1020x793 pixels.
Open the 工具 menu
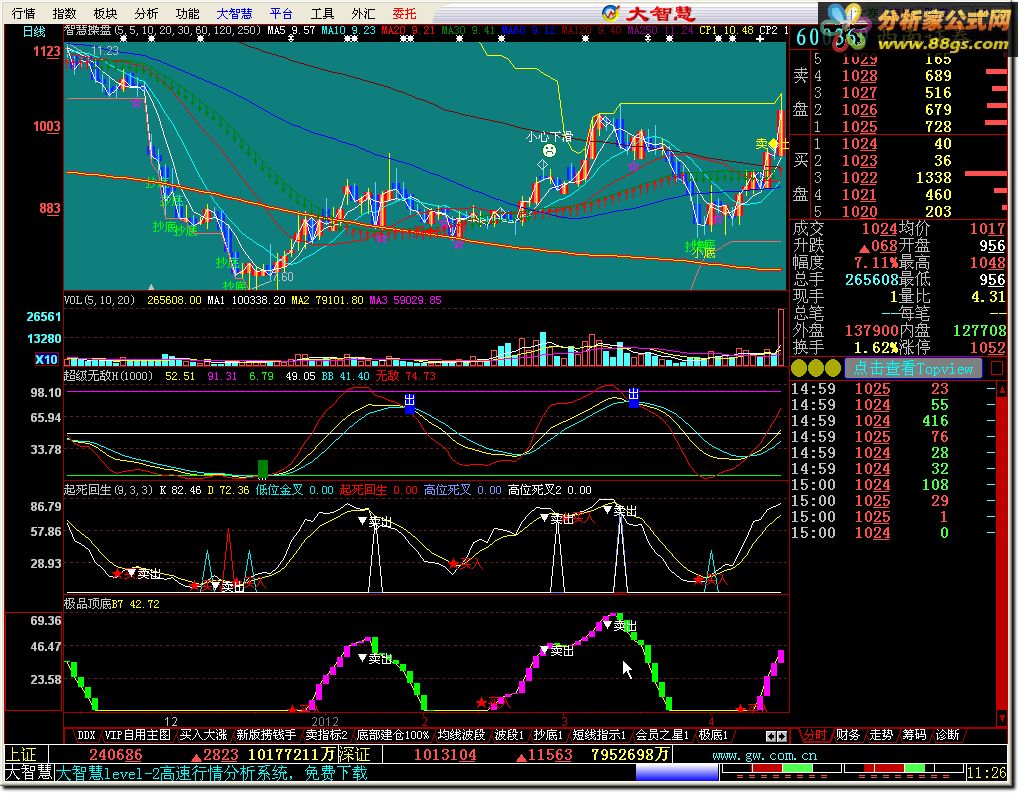322,13
